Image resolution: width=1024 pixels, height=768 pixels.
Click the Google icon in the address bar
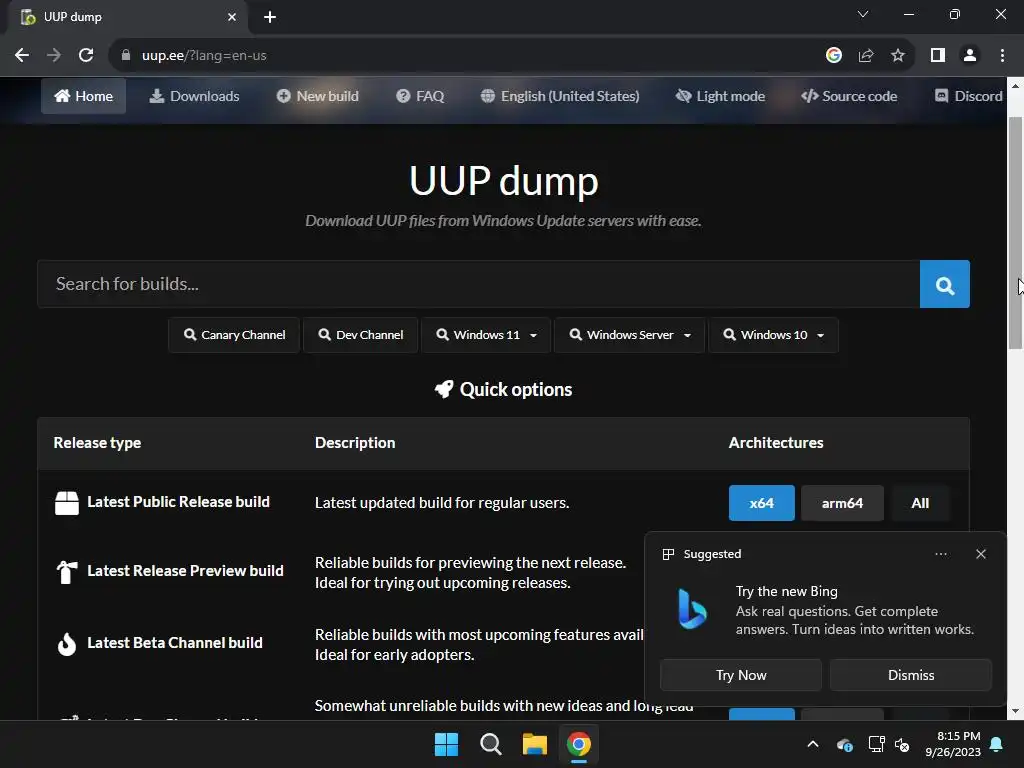pyautogui.click(x=833, y=56)
